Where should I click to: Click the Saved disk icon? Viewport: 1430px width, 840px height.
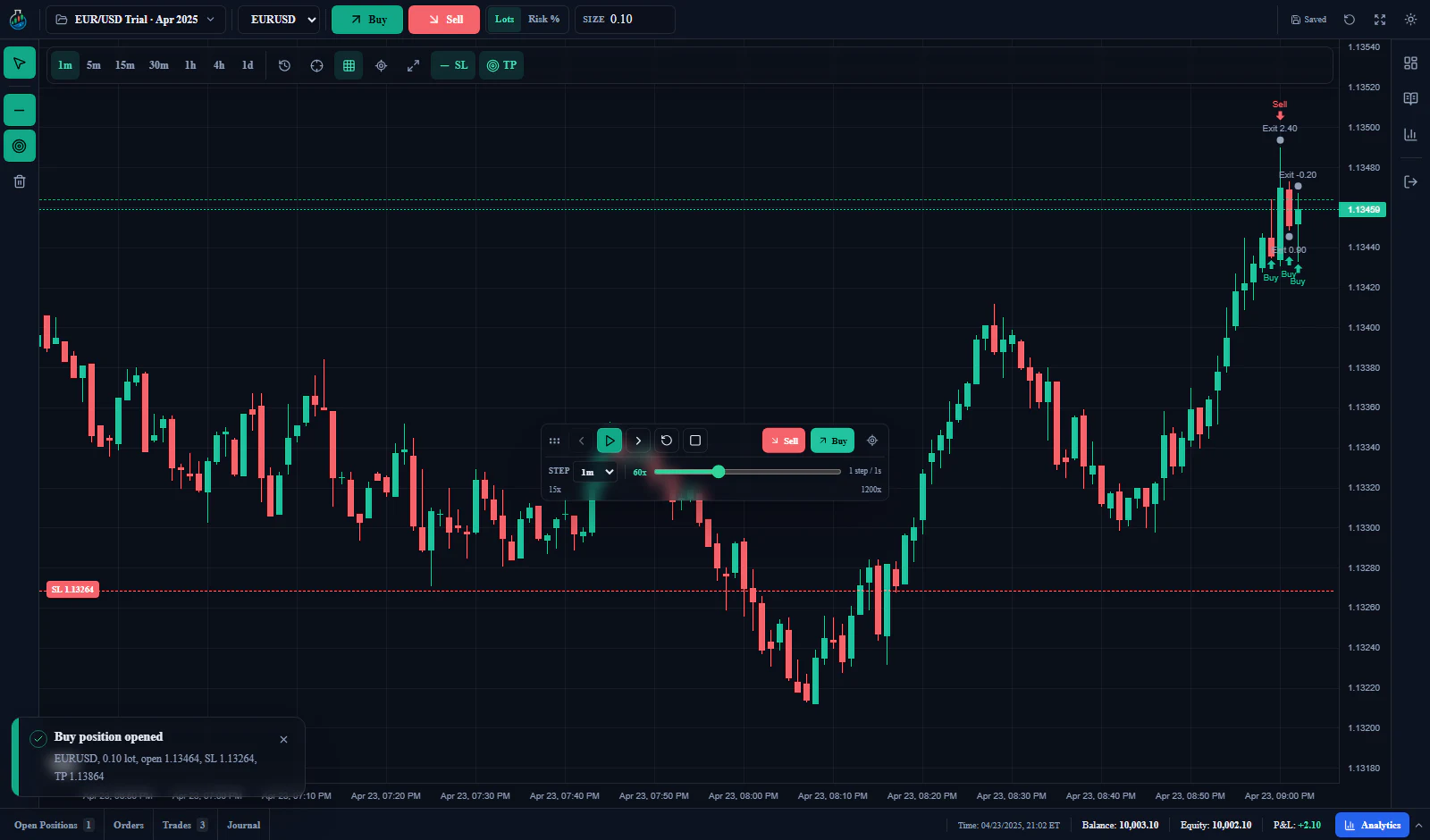coord(1308,20)
